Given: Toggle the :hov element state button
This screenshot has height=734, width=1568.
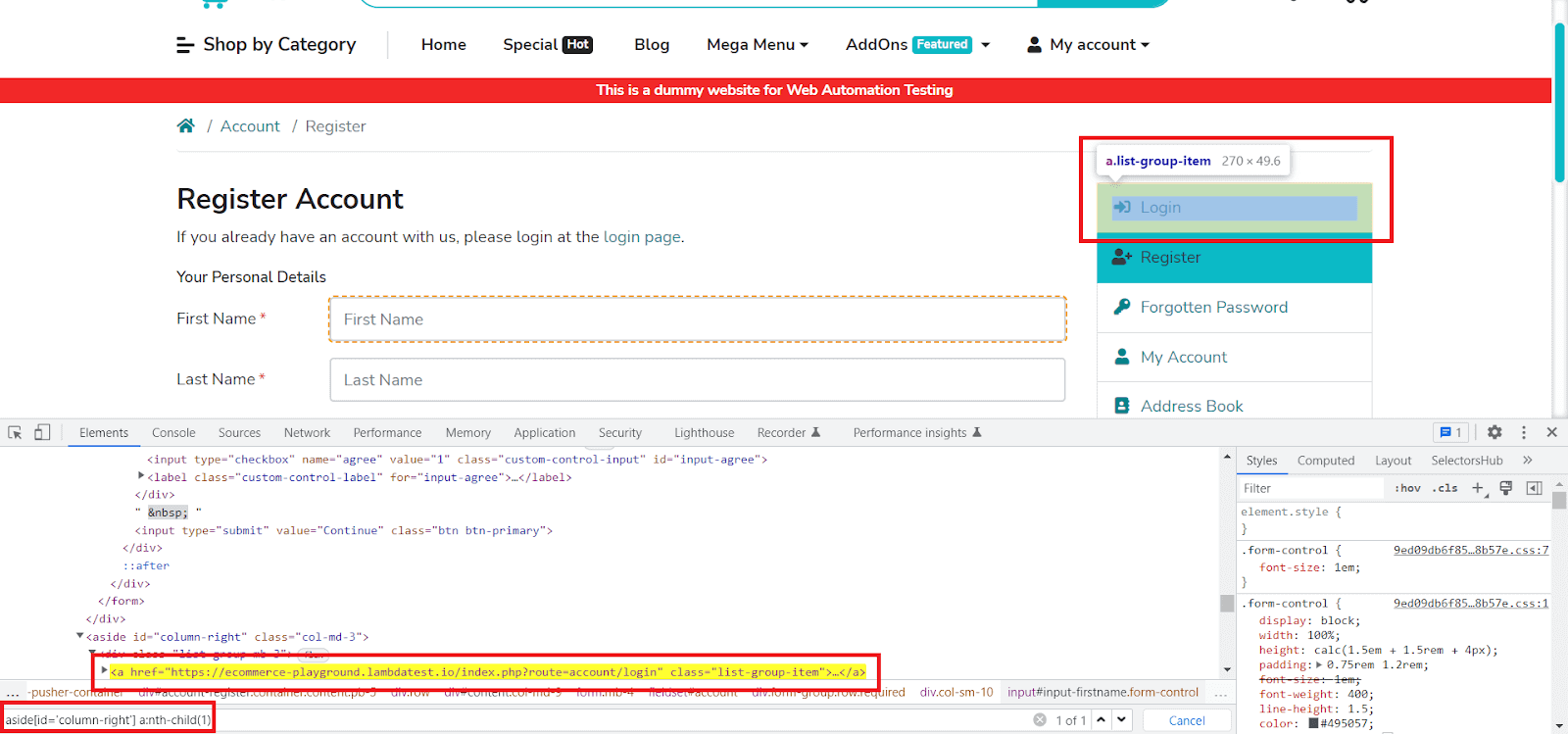Looking at the screenshot, I should point(1407,488).
